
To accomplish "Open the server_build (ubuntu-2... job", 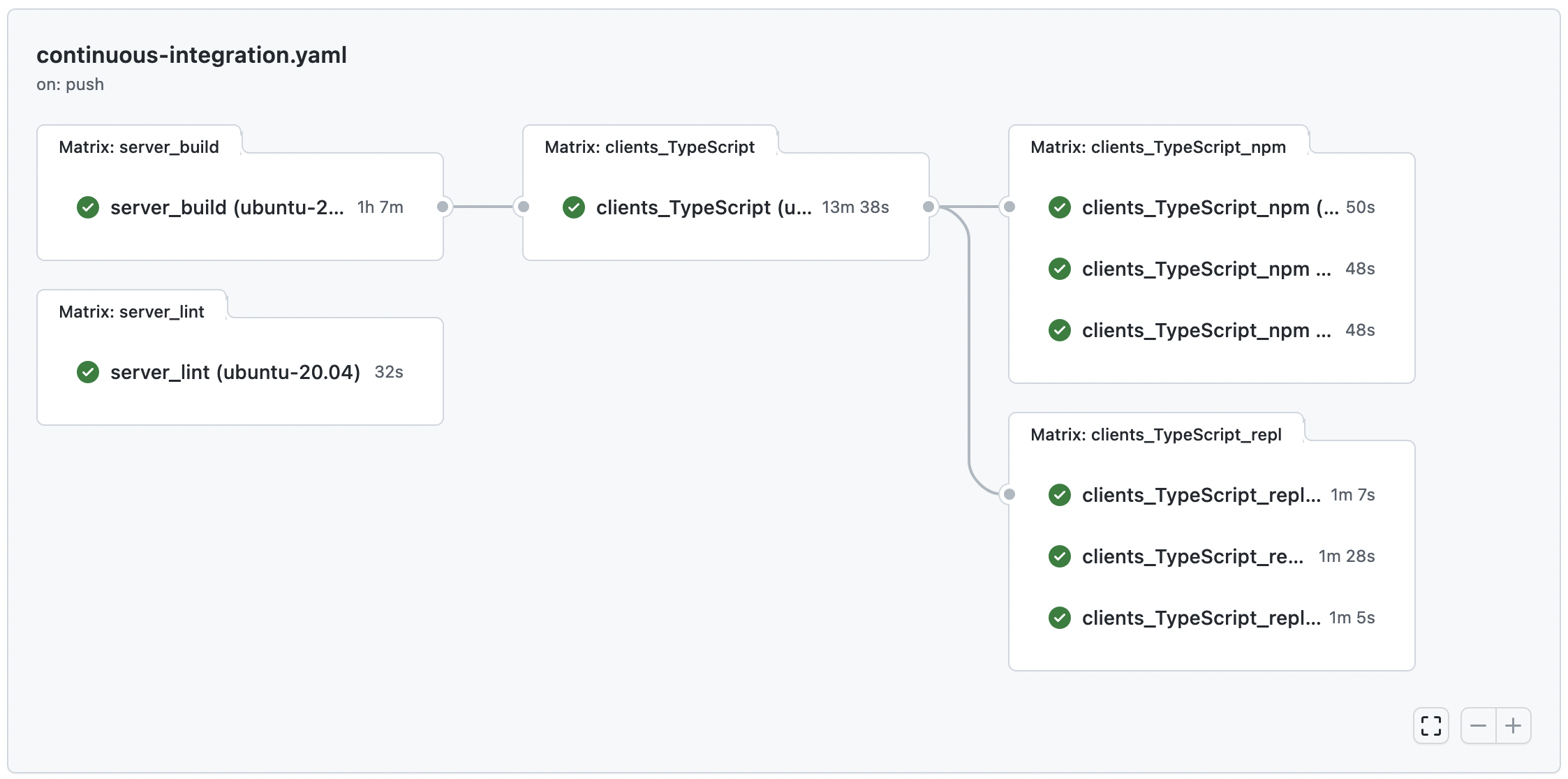I will click(227, 207).
